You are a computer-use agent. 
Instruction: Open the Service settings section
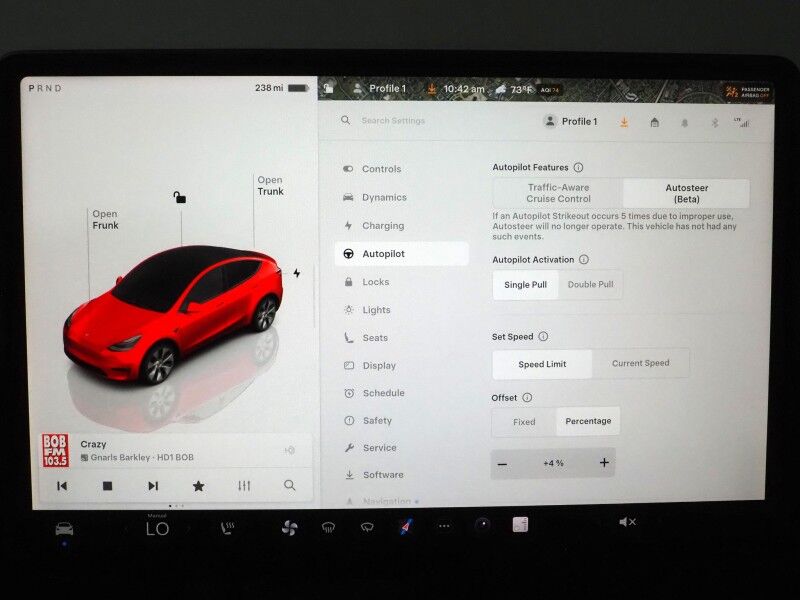380,448
